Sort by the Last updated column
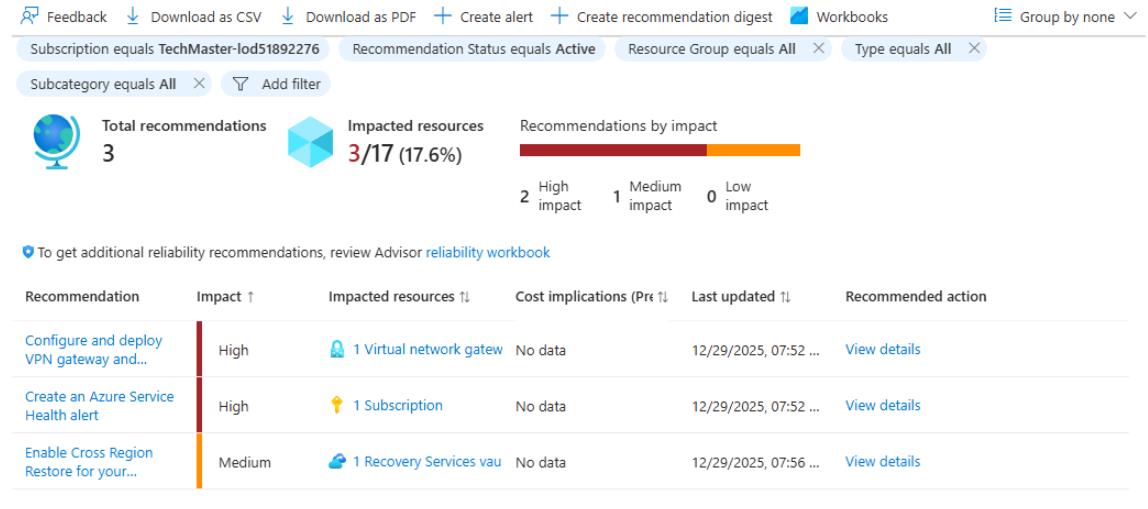1148x509 pixels. pyautogui.click(x=741, y=297)
